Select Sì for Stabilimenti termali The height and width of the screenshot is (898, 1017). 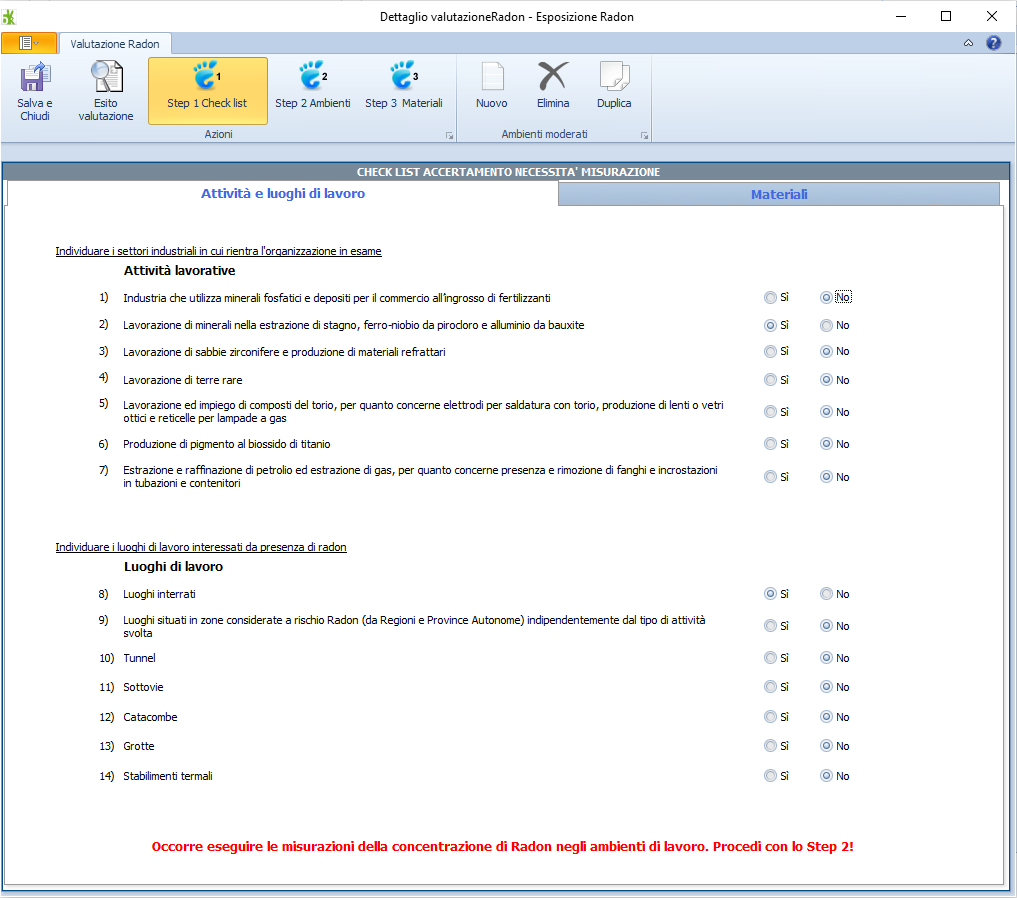pos(770,776)
